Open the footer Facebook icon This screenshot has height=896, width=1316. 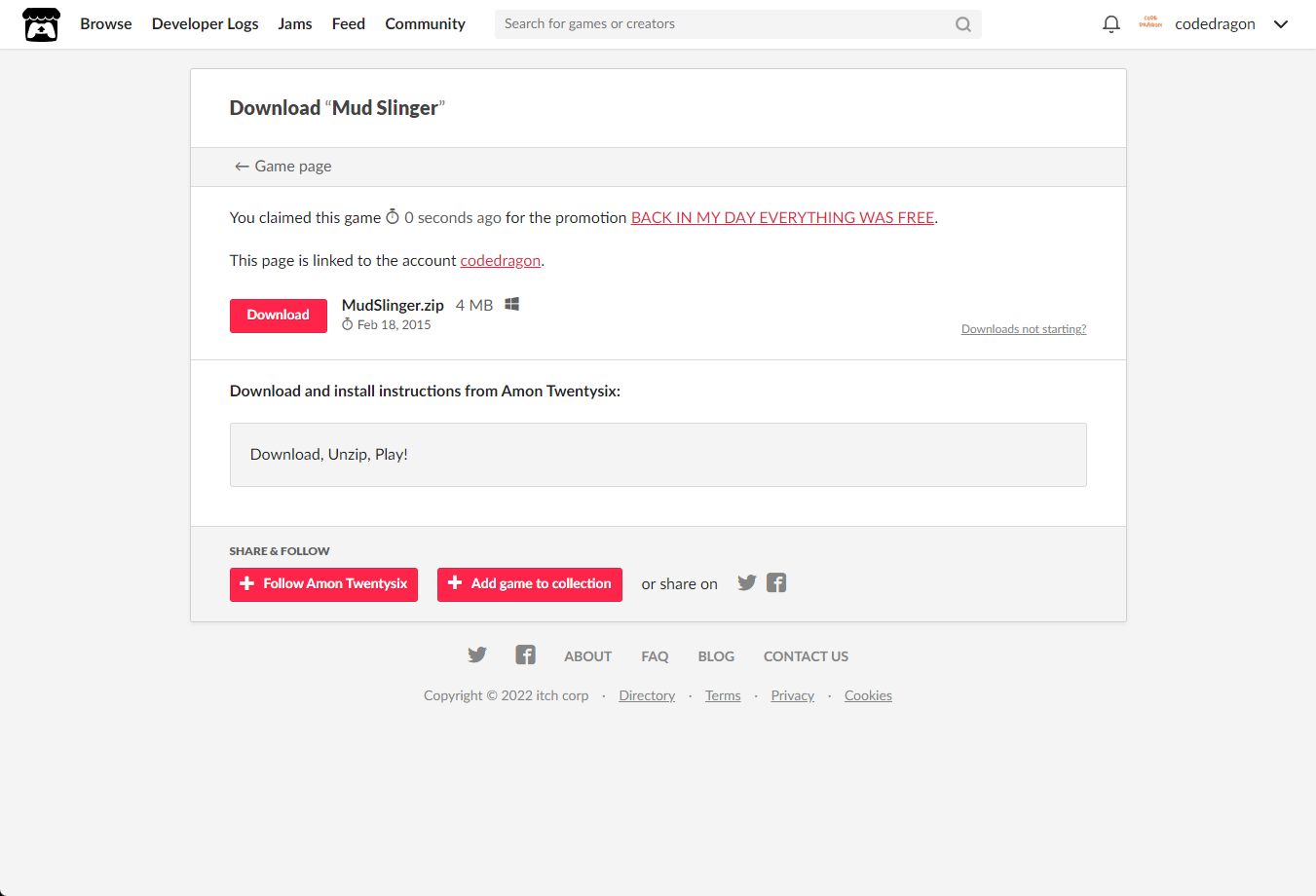[x=525, y=654]
